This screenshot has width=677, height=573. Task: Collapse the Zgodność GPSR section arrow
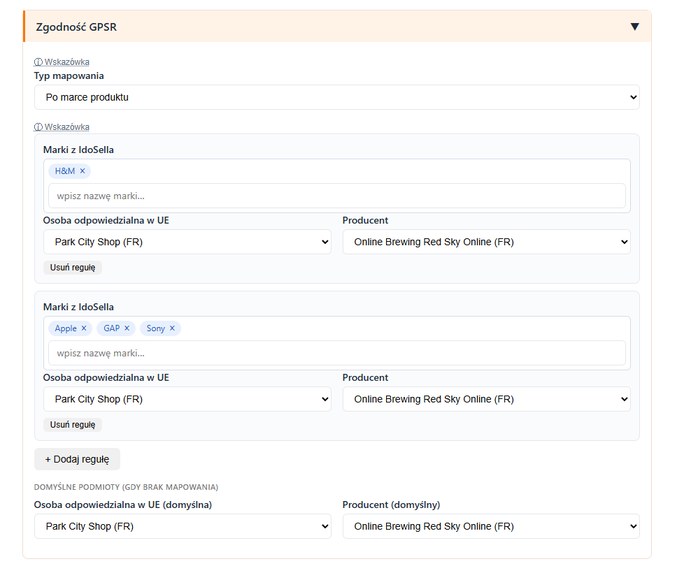click(x=634, y=27)
